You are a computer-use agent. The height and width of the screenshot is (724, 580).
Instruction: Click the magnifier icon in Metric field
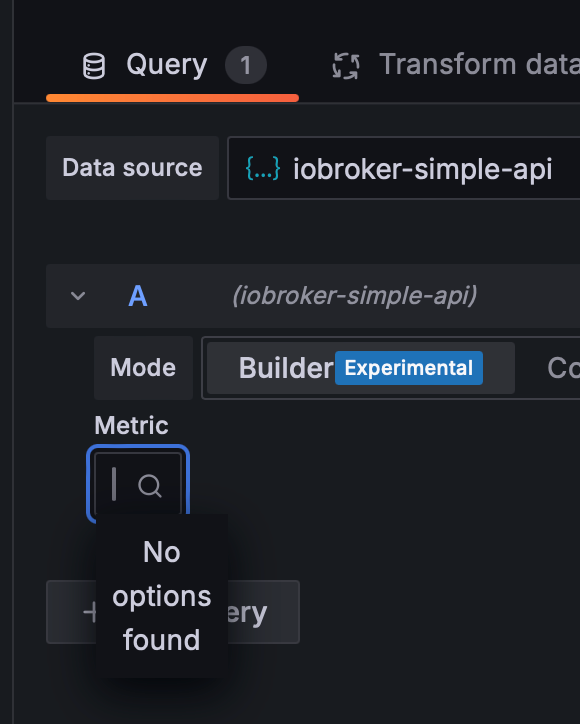pyautogui.click(x=150, y=486)
